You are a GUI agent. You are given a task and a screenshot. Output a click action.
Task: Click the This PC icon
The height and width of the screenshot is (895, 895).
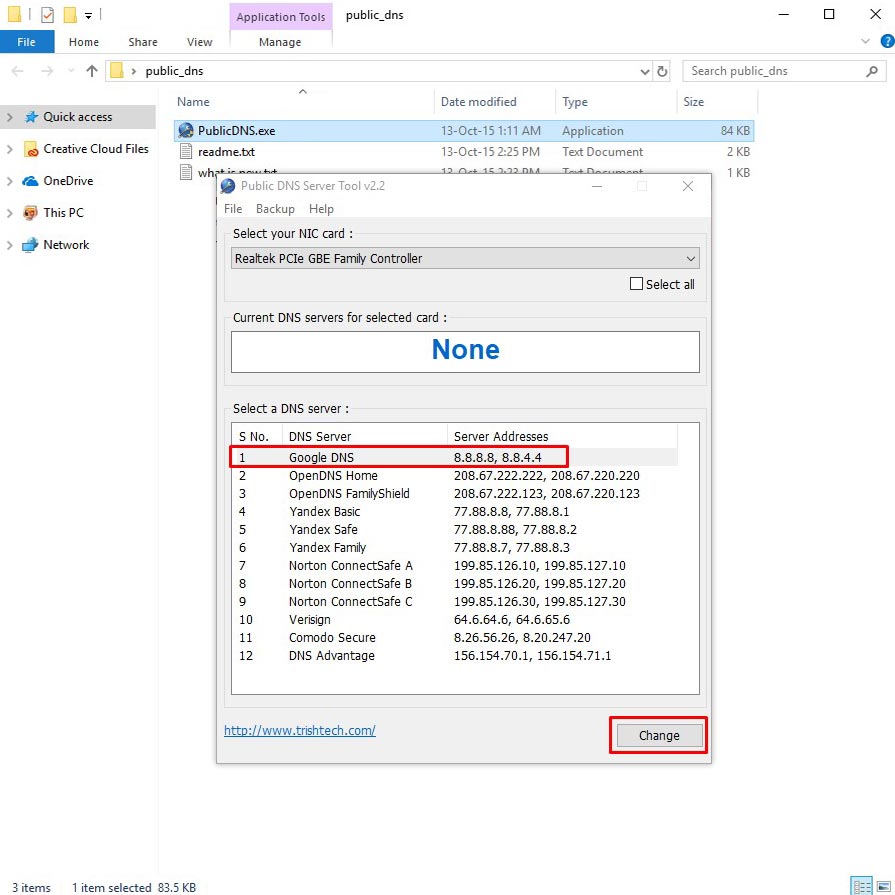[30, 213]
